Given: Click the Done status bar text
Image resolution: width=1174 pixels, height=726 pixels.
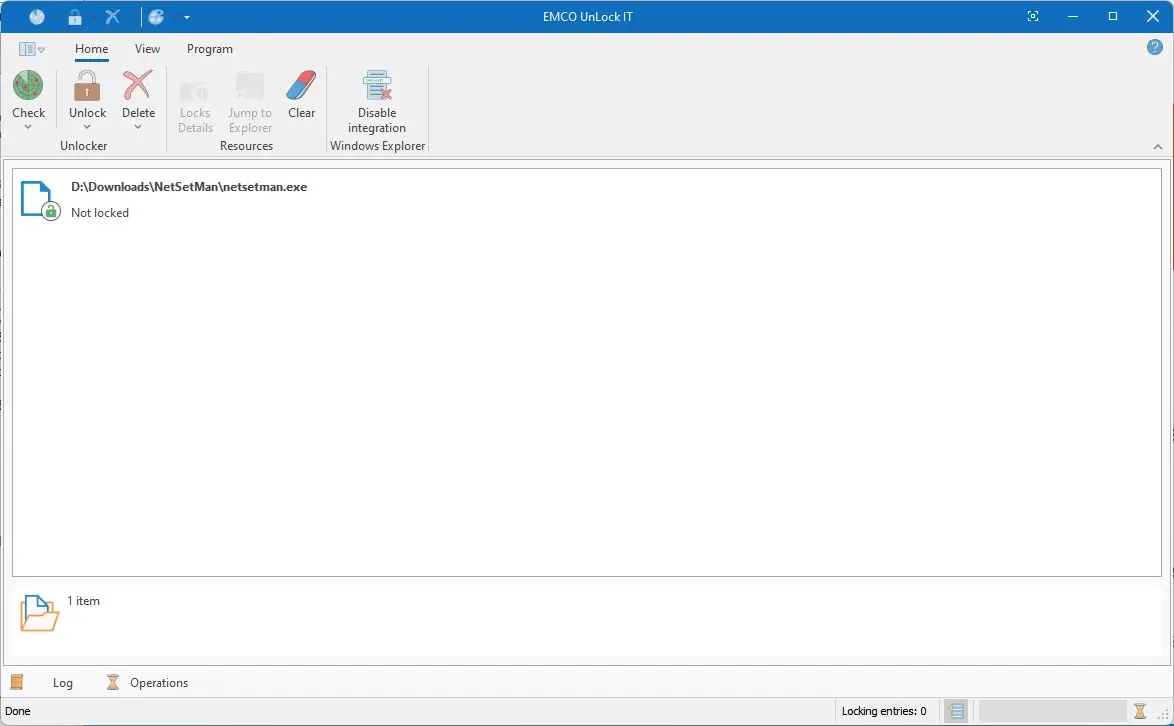Looking at the screenshot, I should (x=18, y=711).
